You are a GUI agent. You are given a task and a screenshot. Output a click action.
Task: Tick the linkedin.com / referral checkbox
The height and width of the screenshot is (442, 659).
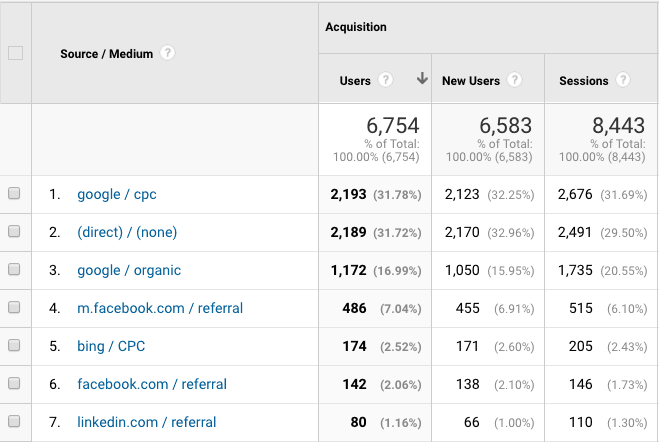[x=15, y=422]
